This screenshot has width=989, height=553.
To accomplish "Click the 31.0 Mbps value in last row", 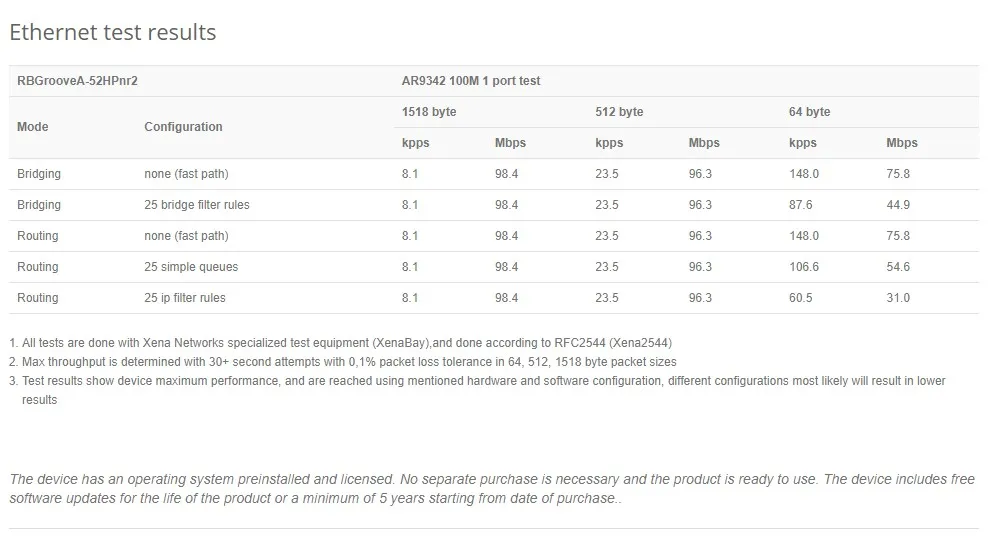I will click(898, 298).
